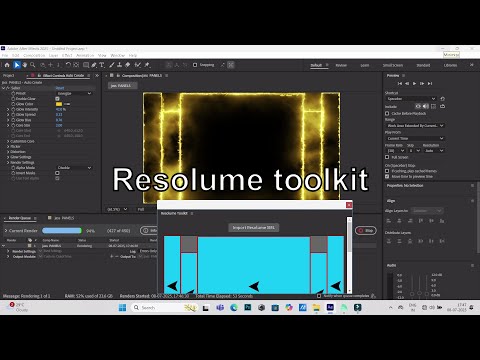Select the Rotation tool
Screen dimensions: 480x360
[68, 65]
